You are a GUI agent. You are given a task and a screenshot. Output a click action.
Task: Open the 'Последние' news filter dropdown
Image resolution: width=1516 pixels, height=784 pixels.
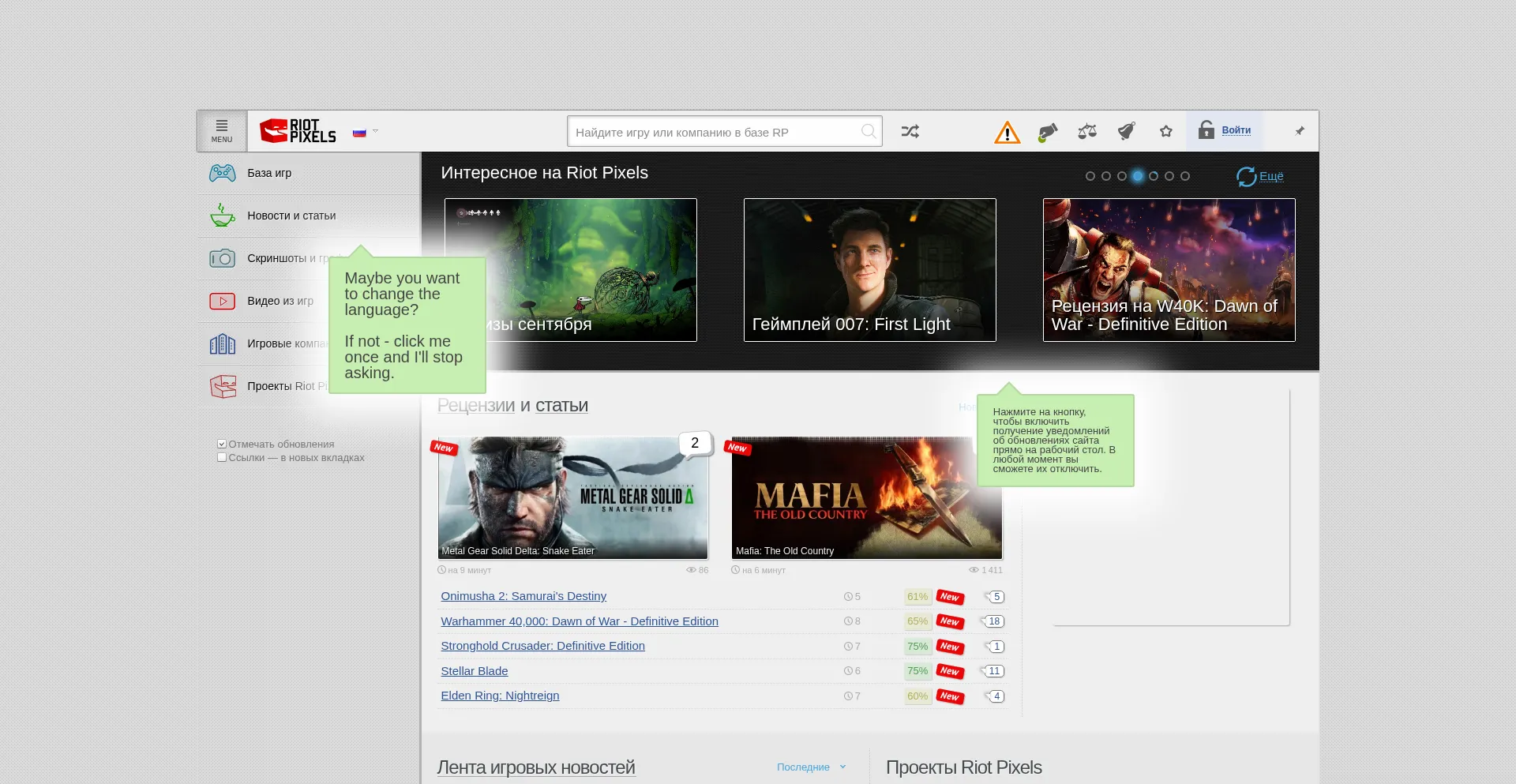pos(811,767)
